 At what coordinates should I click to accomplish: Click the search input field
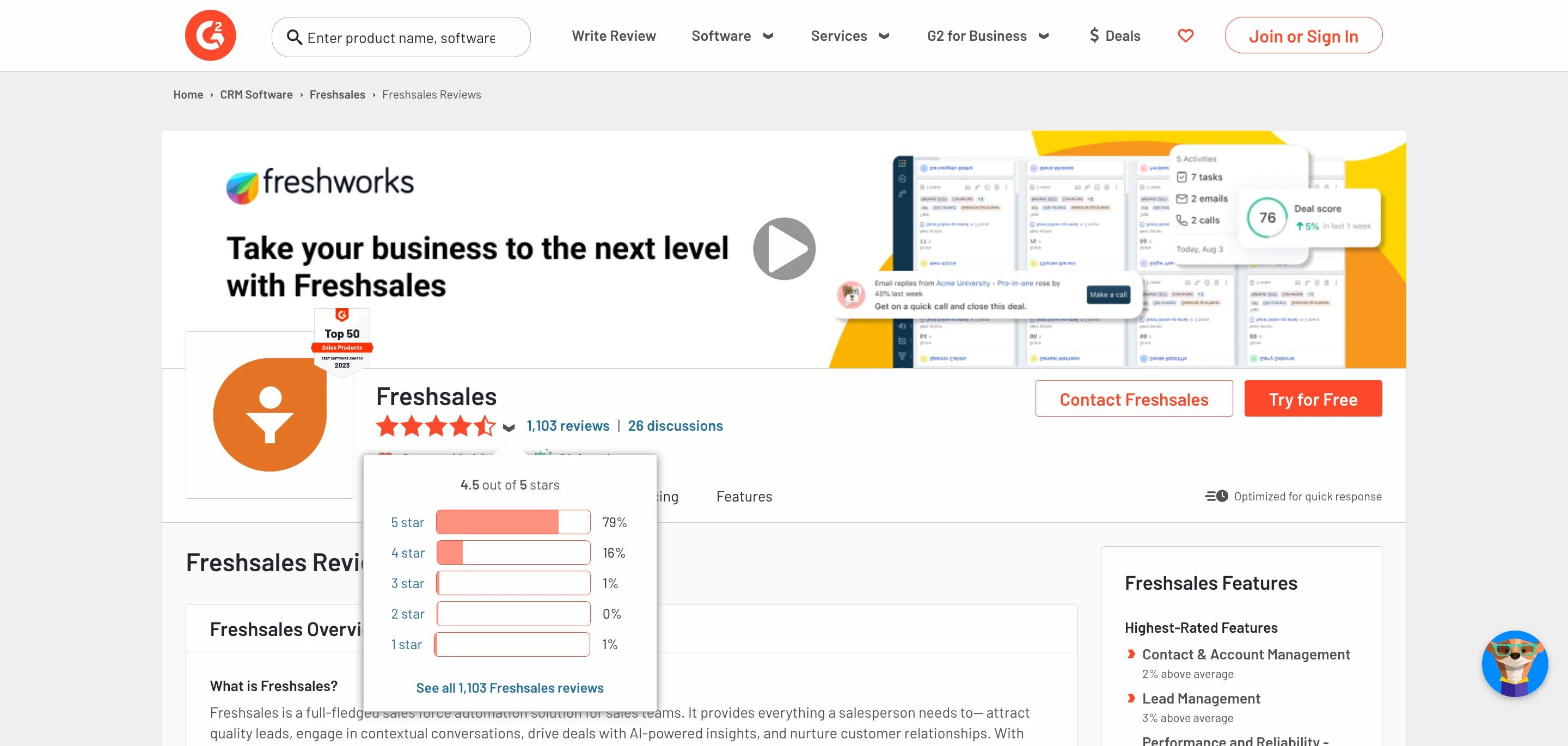click(402, 35)
